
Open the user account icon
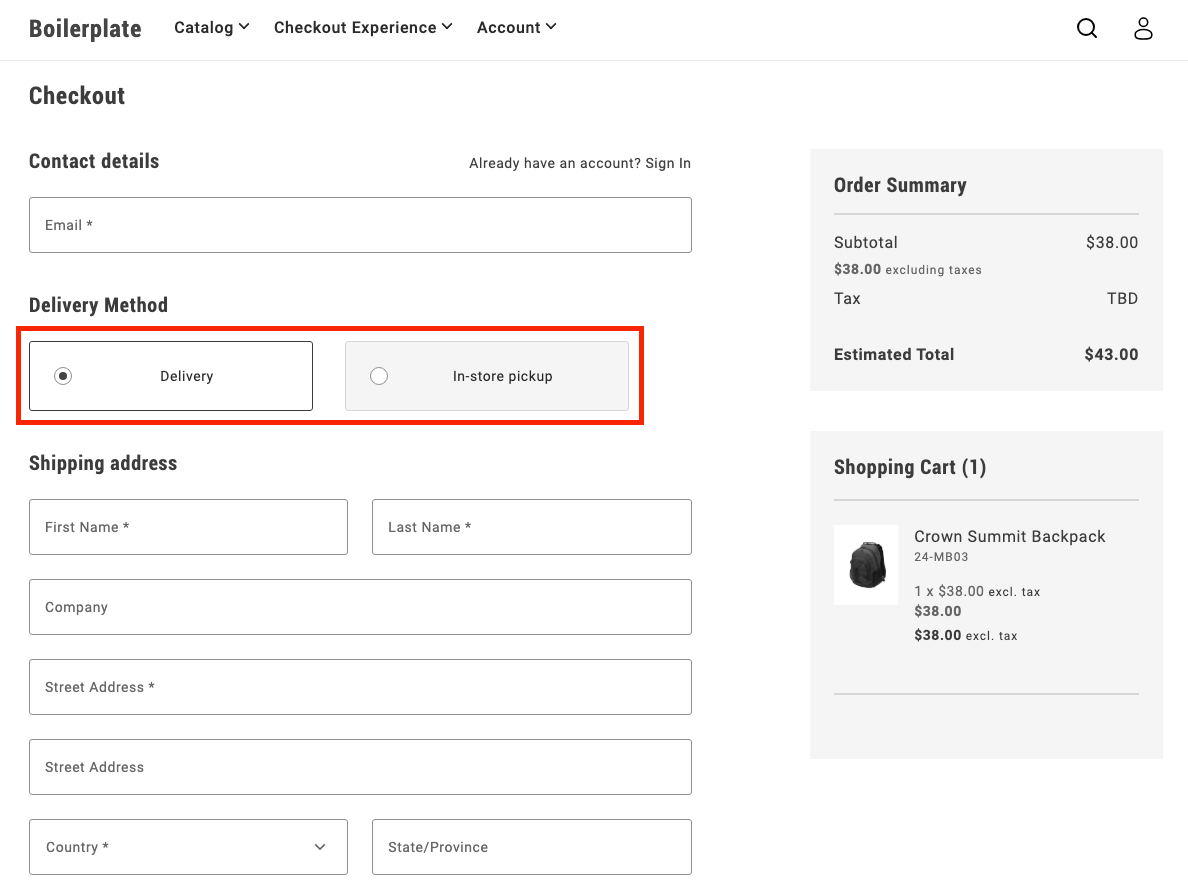coord(1143,29)
